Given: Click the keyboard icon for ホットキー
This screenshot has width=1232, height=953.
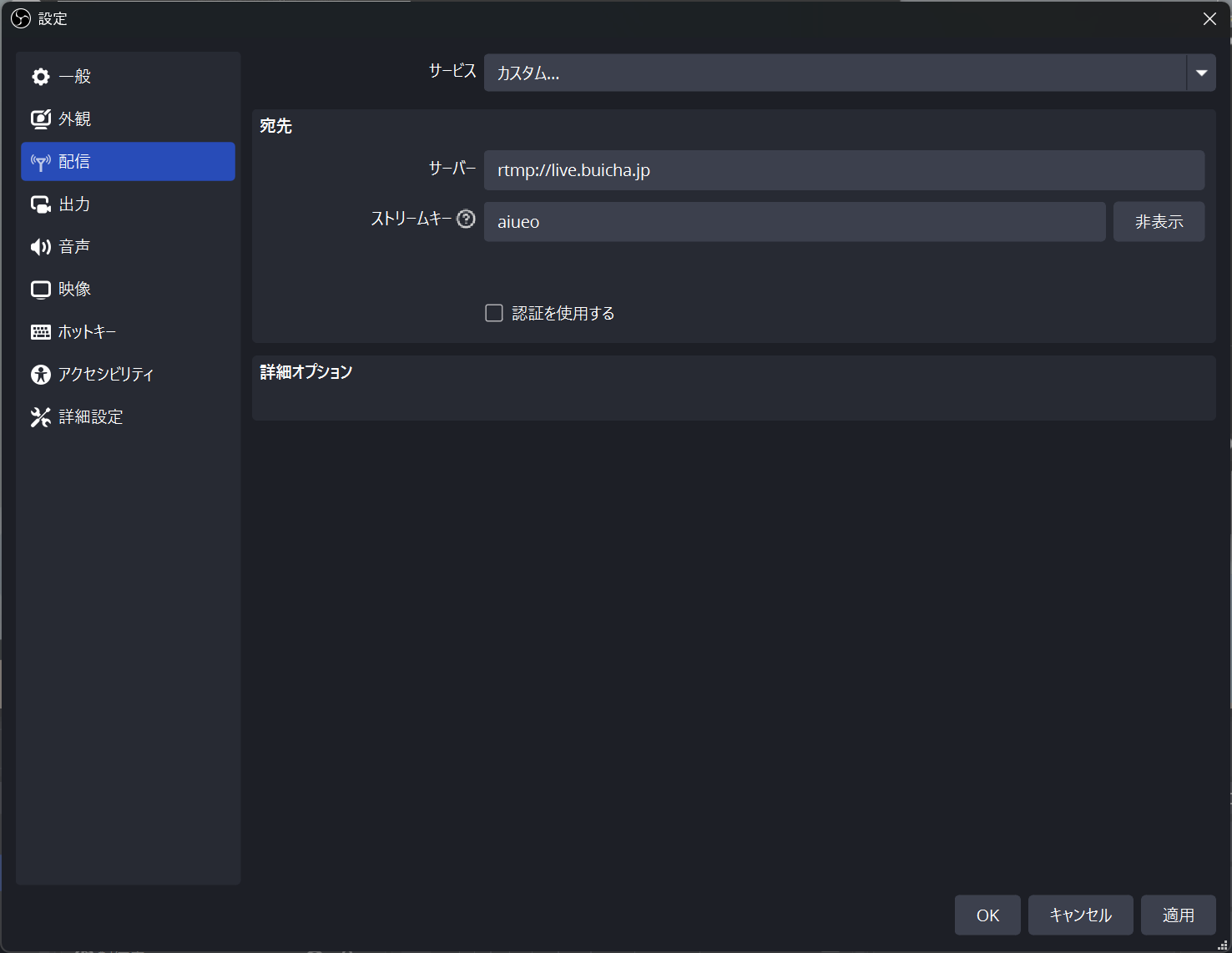Looking at the screenshot, I should click(x=40, y=332).
